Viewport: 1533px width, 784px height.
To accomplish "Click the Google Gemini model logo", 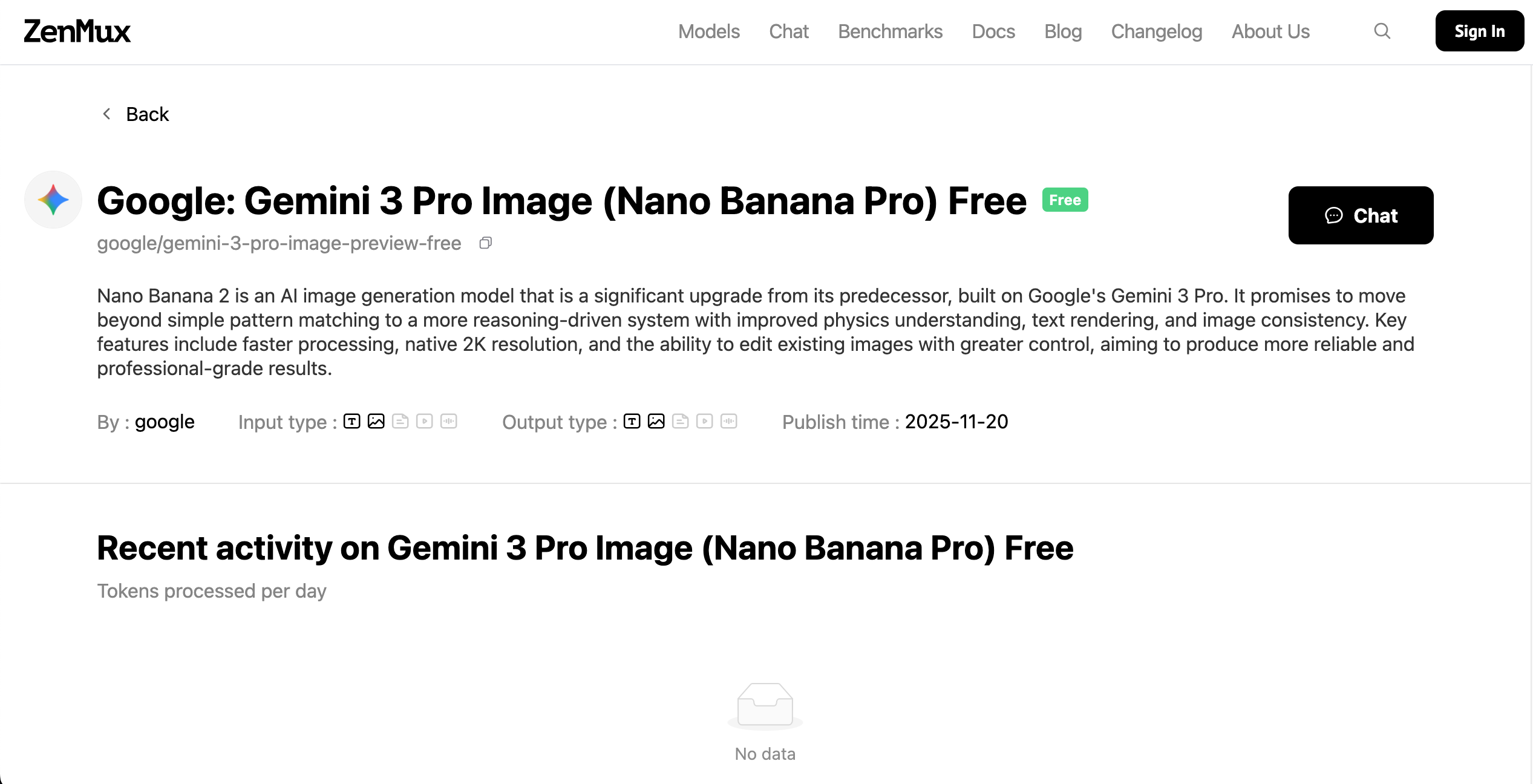I will [x=53, y=200].
